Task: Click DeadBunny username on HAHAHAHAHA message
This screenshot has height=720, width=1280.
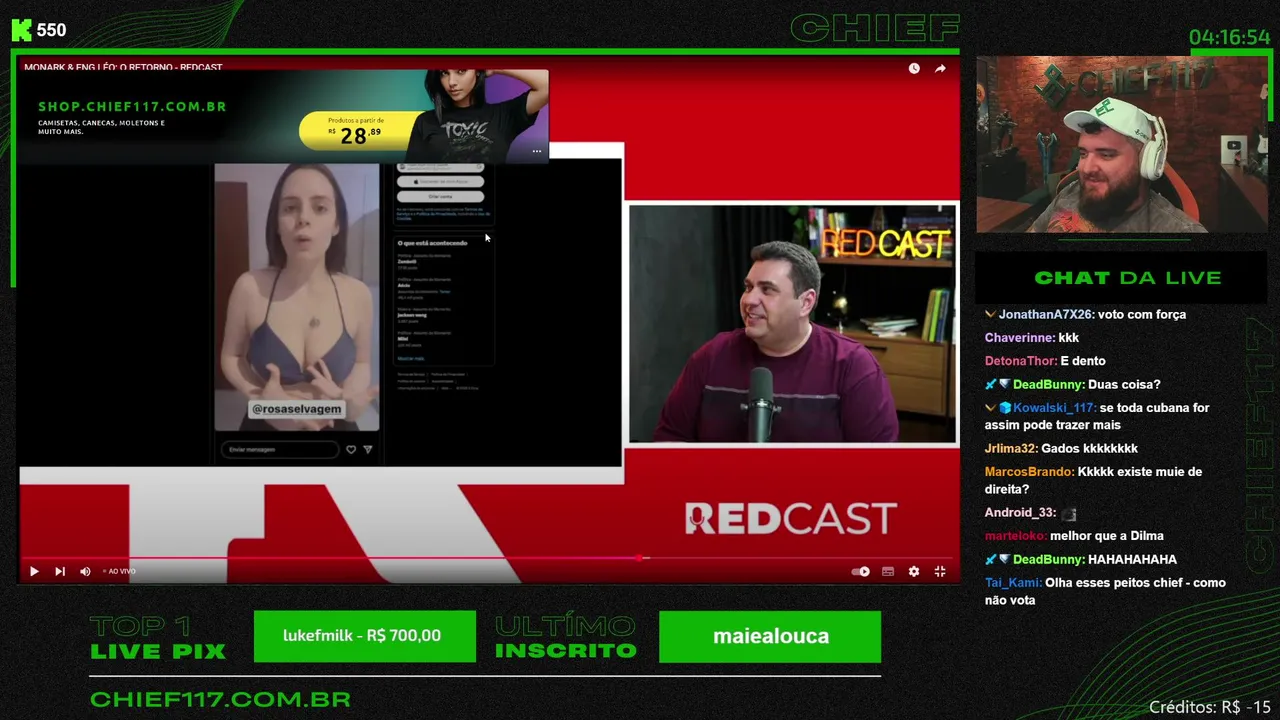Action: pos(1050,560)
